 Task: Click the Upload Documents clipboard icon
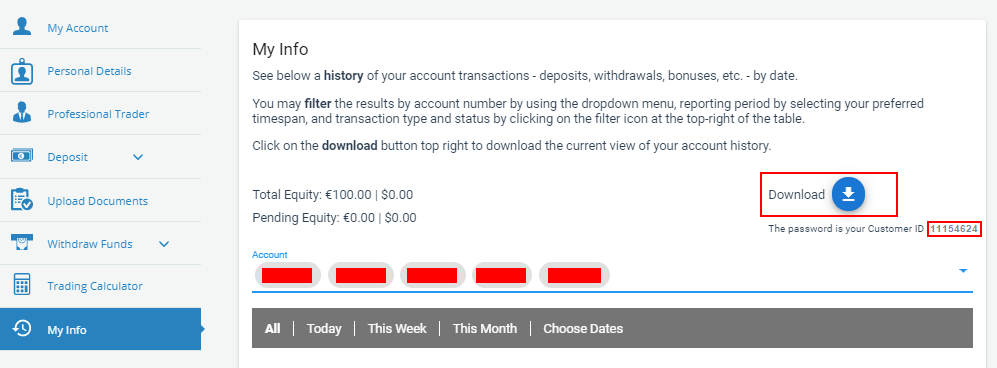click(x=22, y=200)
